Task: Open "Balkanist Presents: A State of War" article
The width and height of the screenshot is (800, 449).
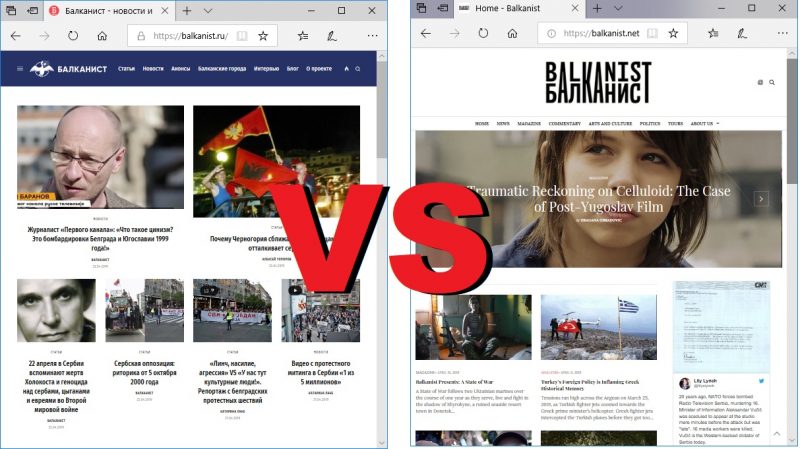Action: tap(455, 382)
